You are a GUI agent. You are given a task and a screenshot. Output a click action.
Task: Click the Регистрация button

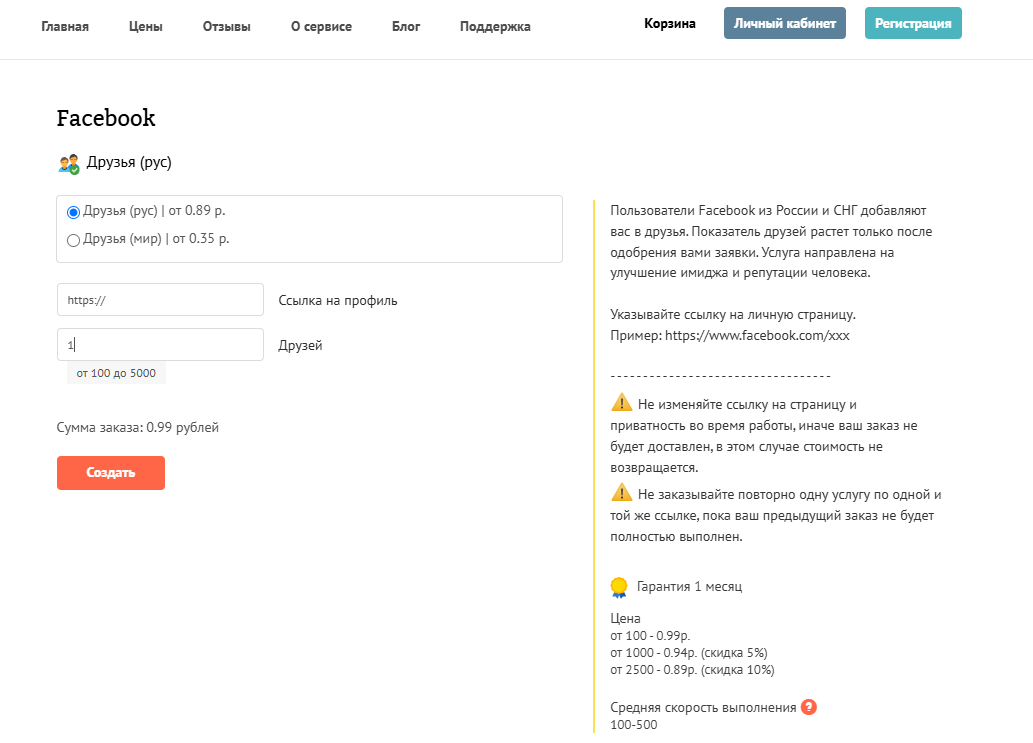tap(913, 23)
